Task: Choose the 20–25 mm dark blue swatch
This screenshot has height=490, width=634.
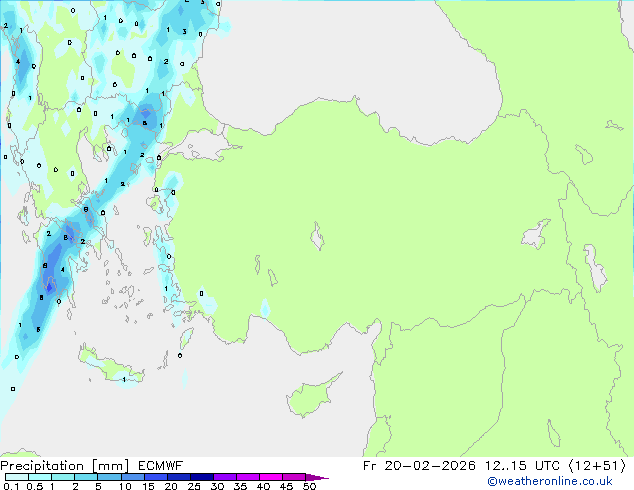Action: 179,477
